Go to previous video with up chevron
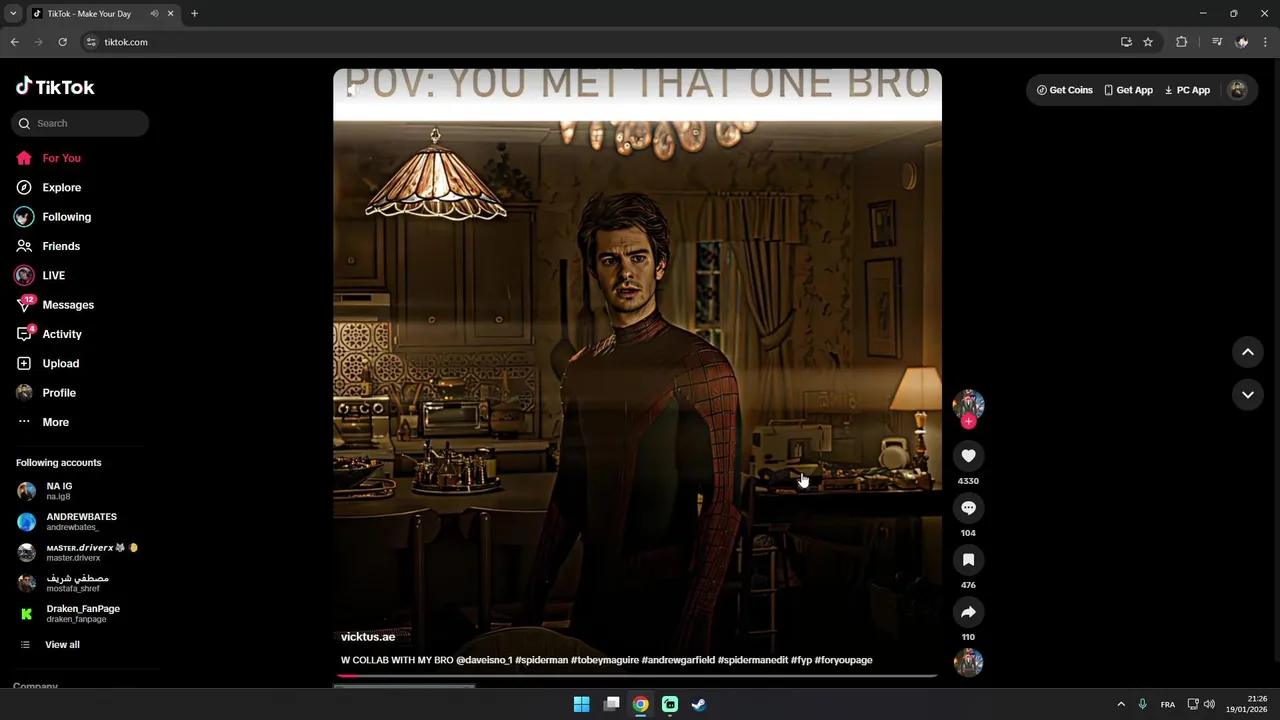The image size is (1280, 720). (x=1247, y=352)
